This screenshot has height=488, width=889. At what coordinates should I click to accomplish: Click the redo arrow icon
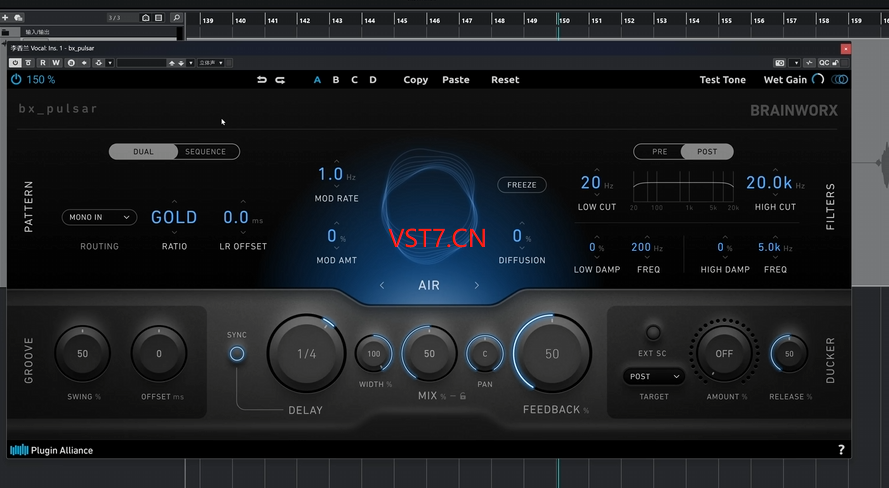[280, 80]
